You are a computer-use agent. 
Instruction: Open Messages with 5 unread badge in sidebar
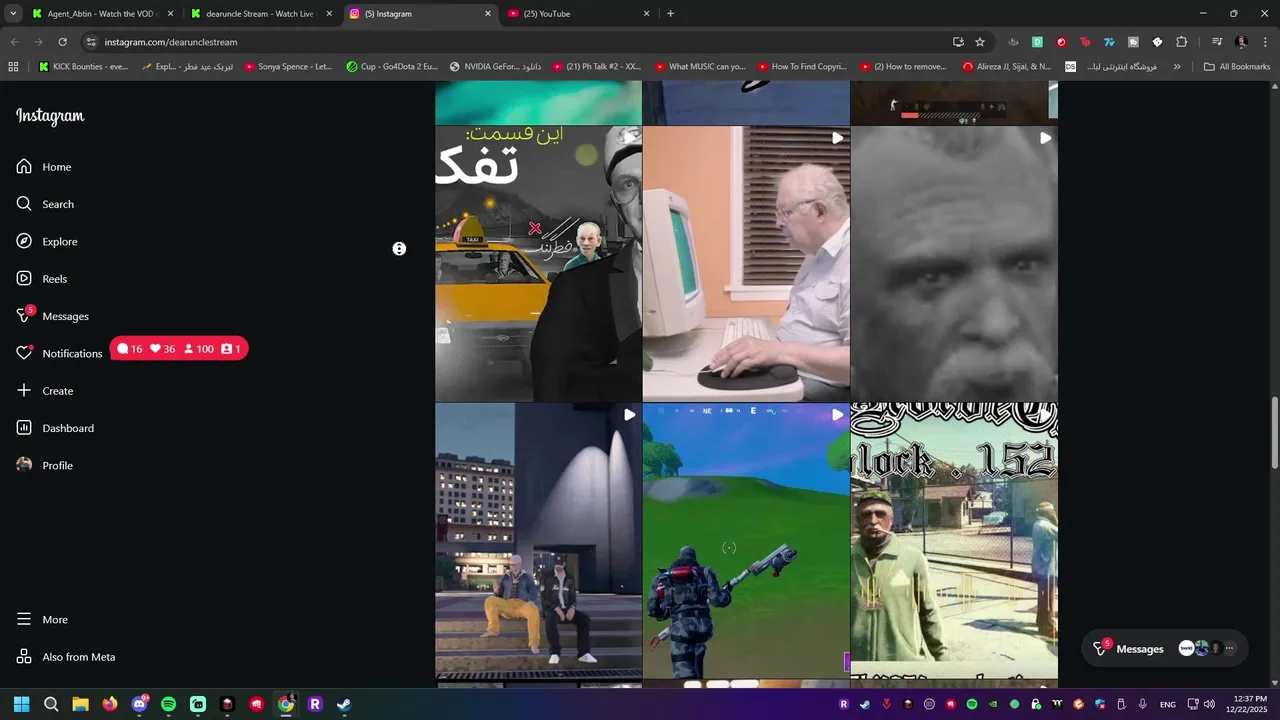coord(53,316)
